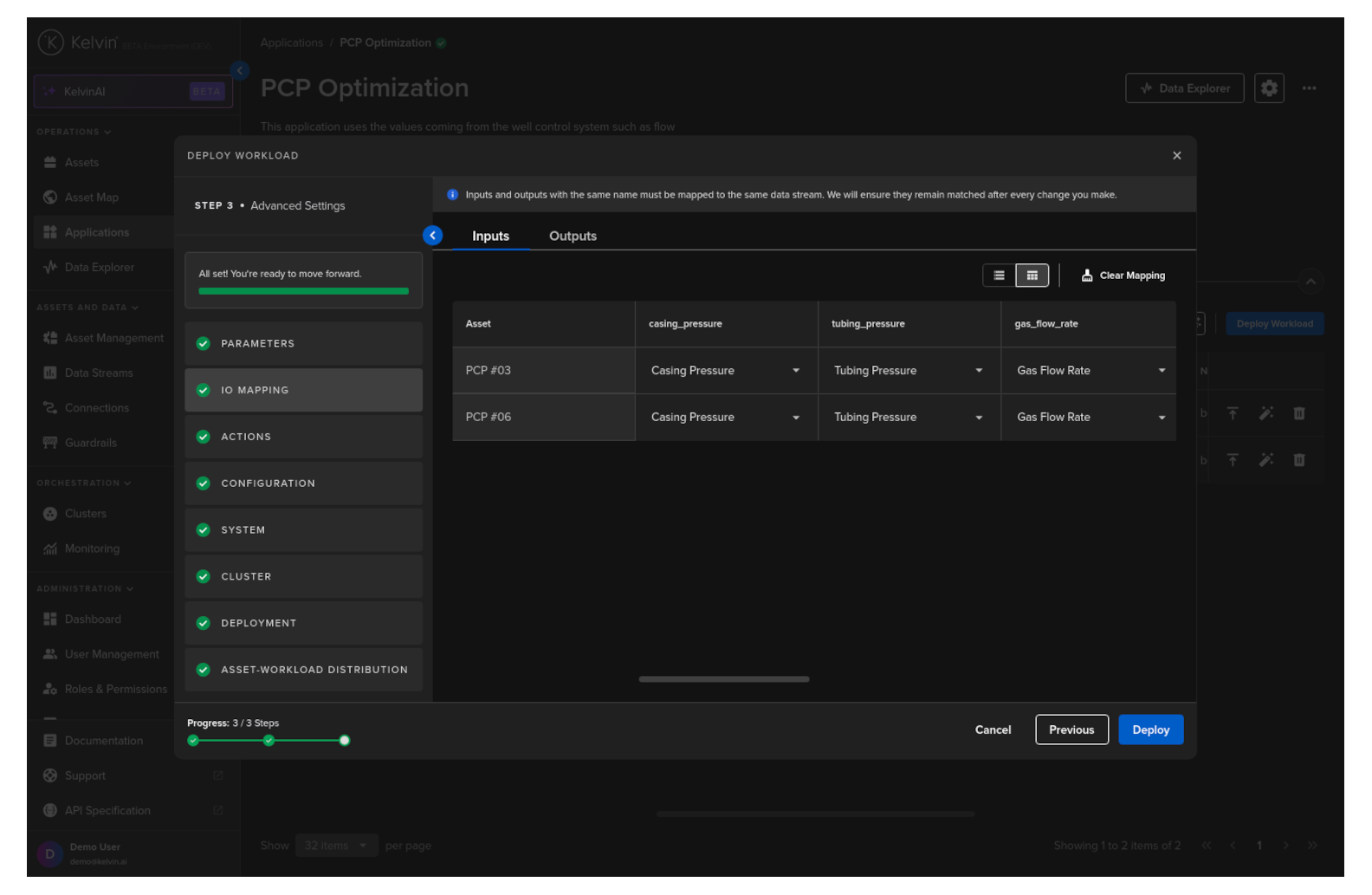This screenshot has width=1372, height=895.
Task: Click the horizontal scrollbar under mapping table
Action: 724,679
